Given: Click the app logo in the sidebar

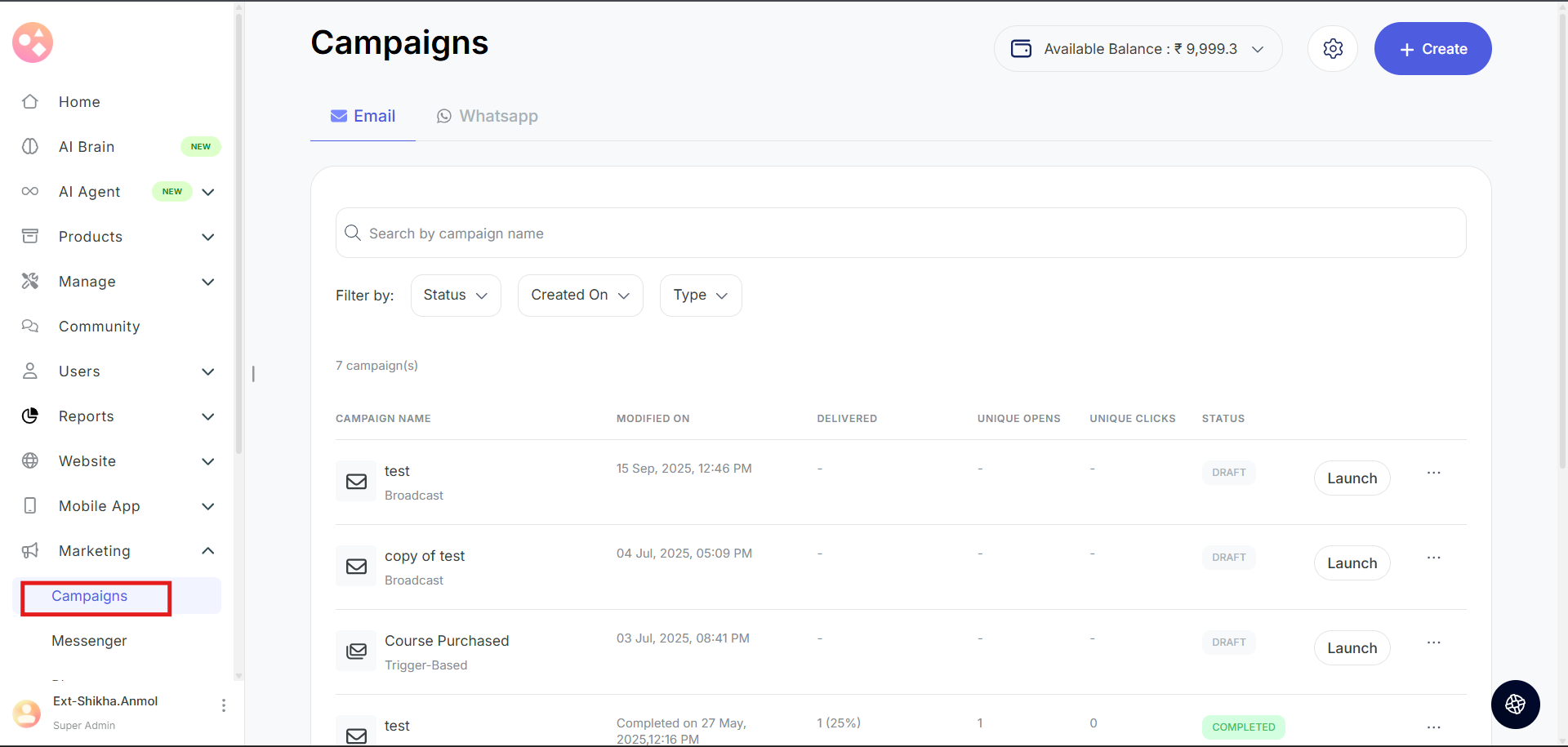Looking at the screenshot, I should click(x=33, y=42).
